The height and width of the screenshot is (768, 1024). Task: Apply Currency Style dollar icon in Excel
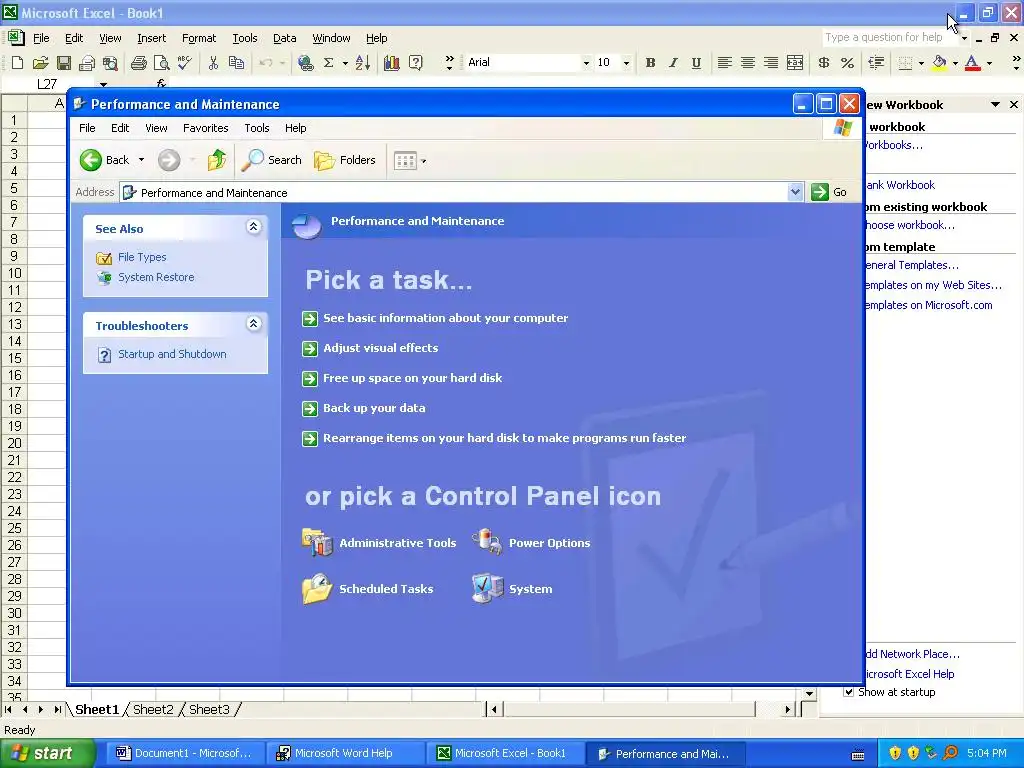coord(824,63)
